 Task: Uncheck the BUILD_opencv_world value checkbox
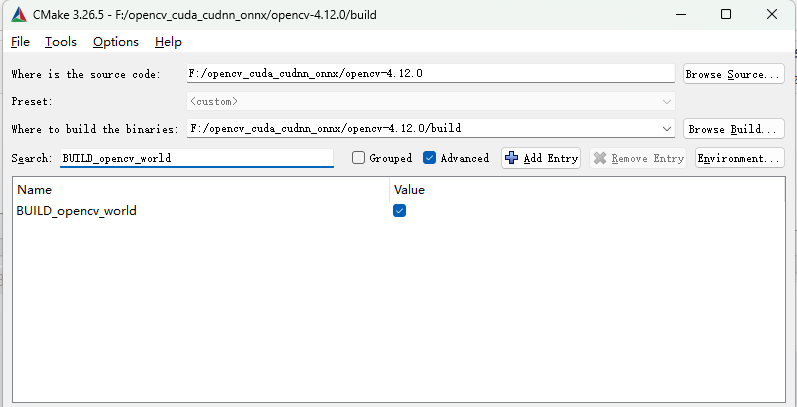(399, 211)
